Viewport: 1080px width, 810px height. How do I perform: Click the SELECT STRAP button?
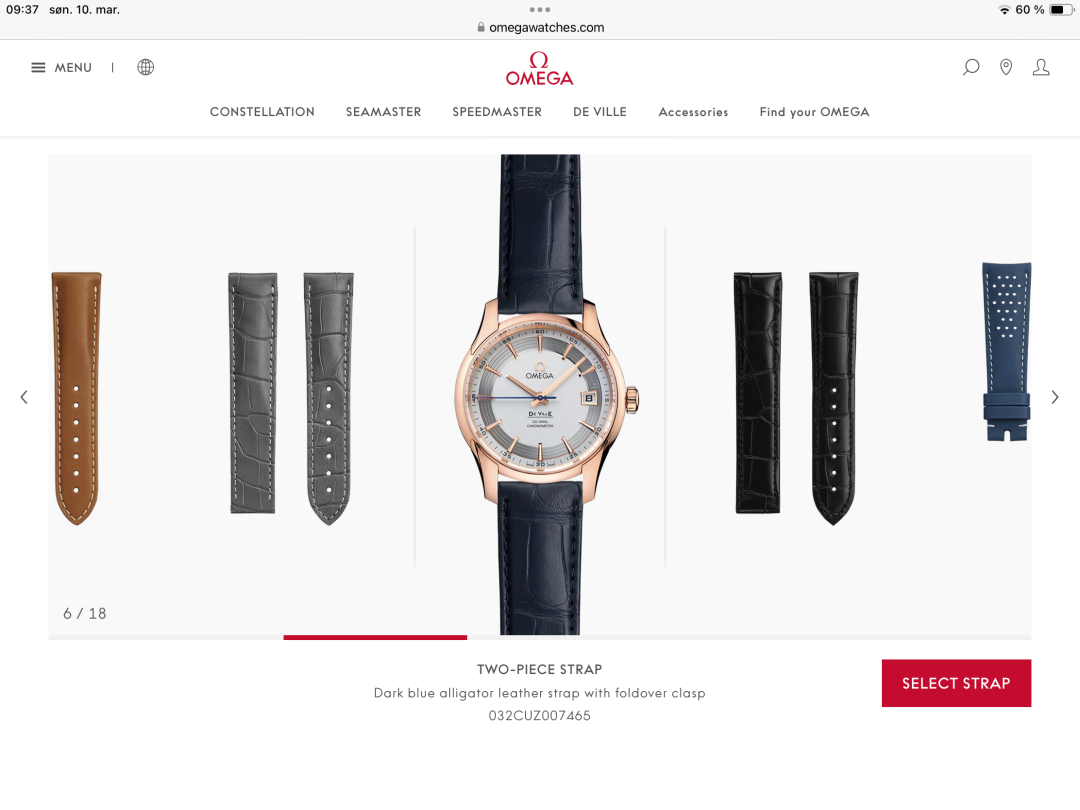(x=956, y=683)
